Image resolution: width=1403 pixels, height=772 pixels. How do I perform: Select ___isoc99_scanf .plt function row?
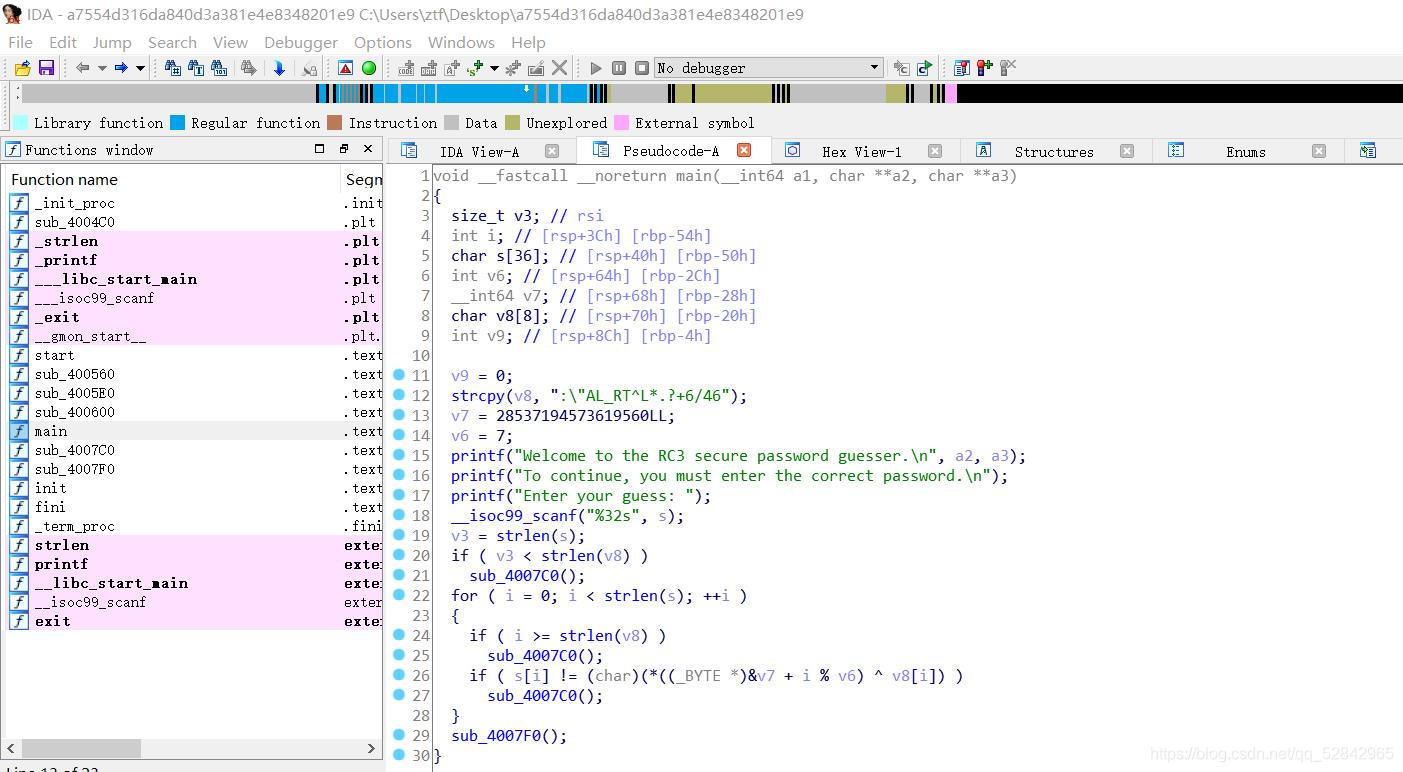[x=194, y=298]
